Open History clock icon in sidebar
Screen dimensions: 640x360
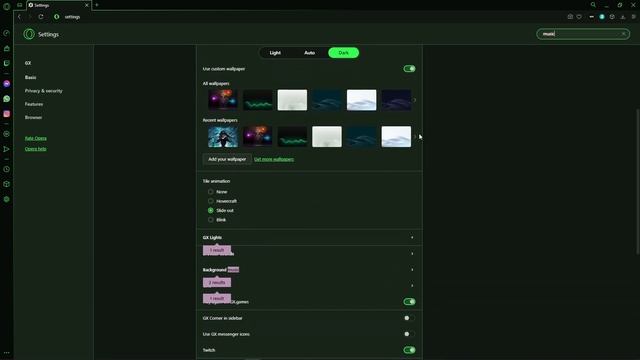7,169
